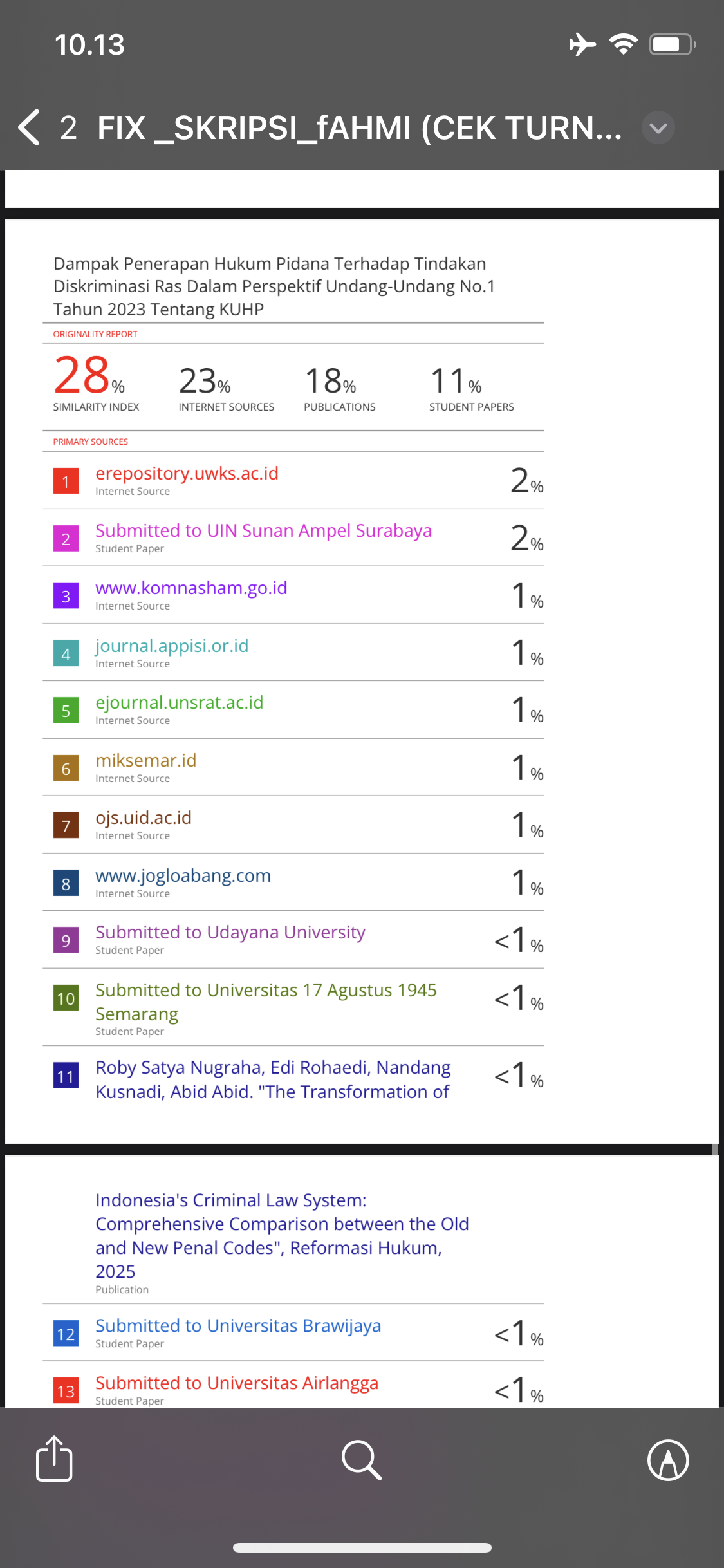Open erepository.uwks.ac.id source link
The image size is (724, 1568).
(x=187, y=474)
